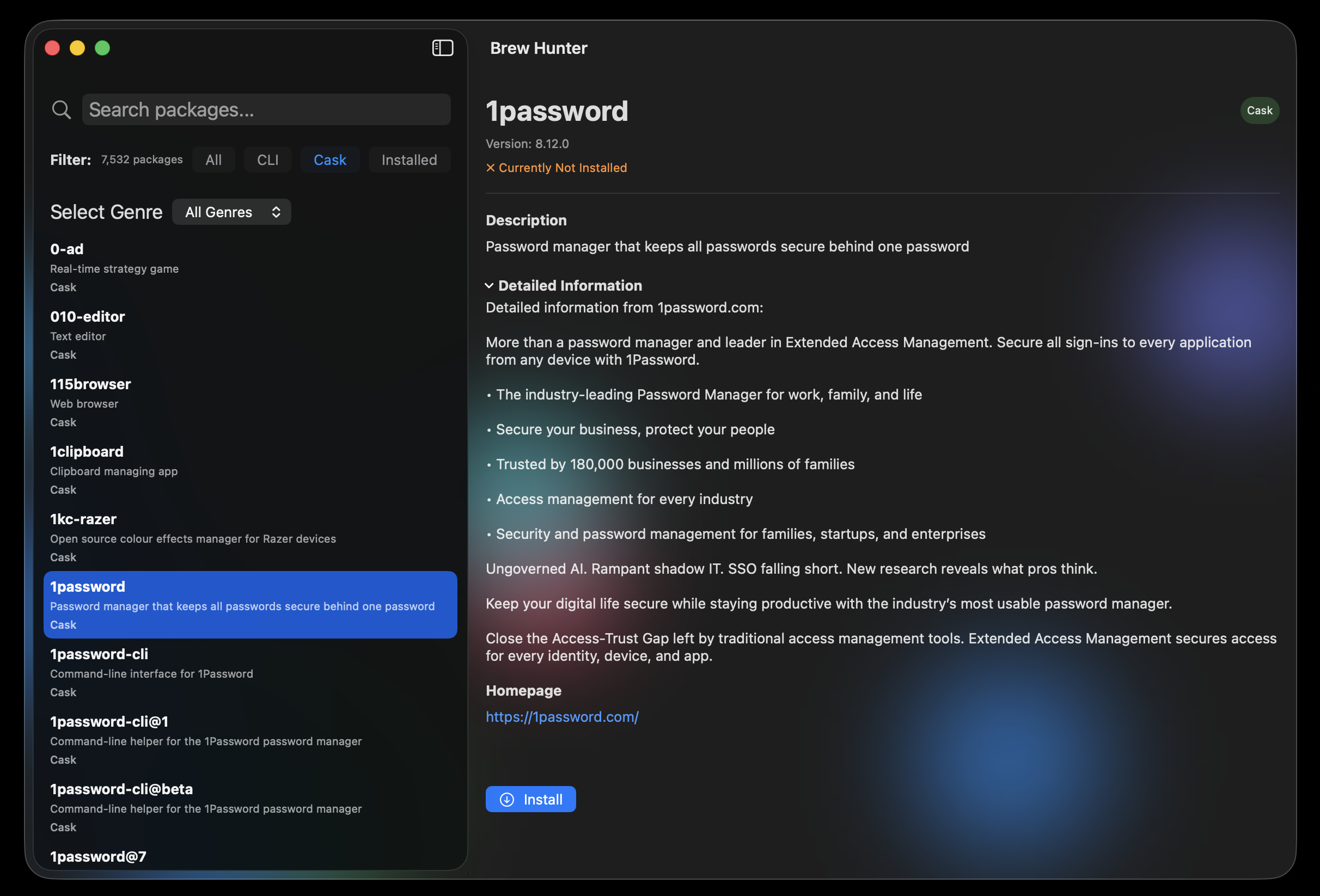Click the Currently Not Installed status

(556, 168)
